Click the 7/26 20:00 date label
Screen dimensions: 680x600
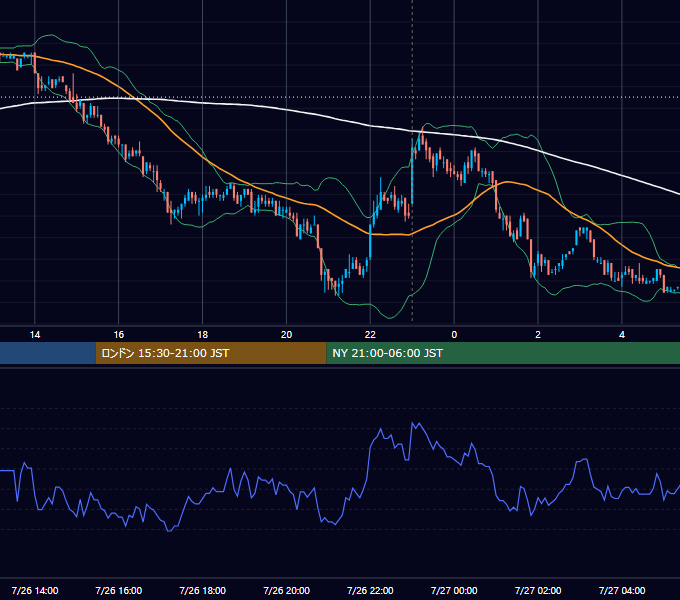tap(286, 590)
